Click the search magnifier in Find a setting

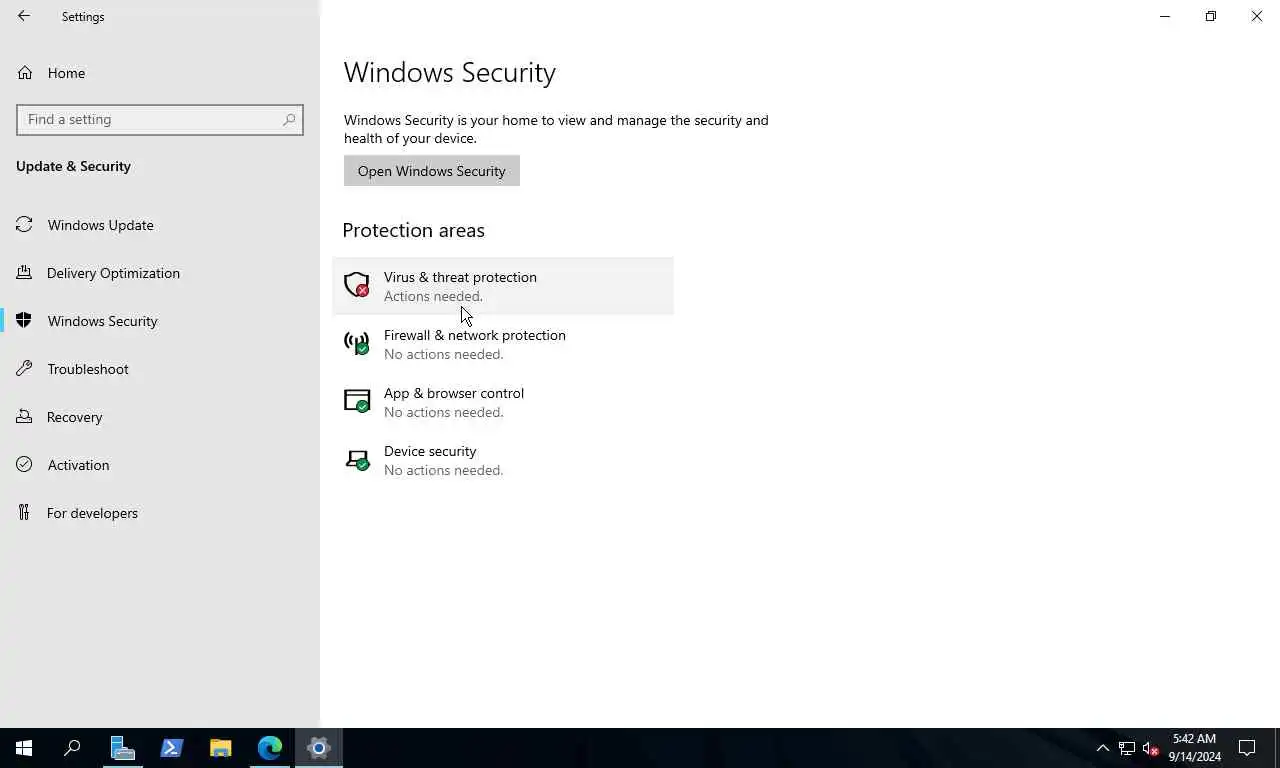(x=289, y=119)
